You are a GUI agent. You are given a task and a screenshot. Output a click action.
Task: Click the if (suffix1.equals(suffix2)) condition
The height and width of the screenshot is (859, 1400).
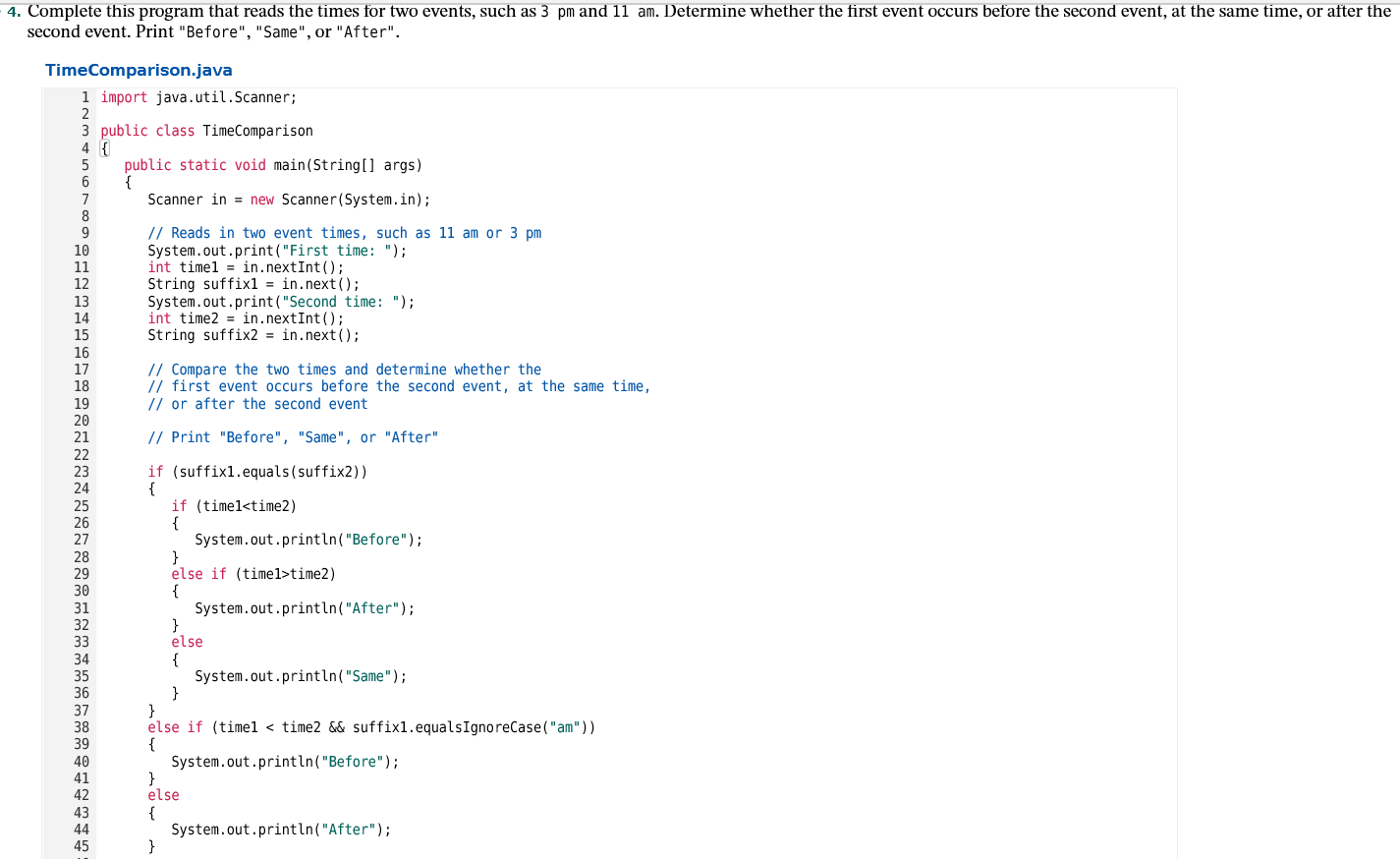(x=258, y=471)
